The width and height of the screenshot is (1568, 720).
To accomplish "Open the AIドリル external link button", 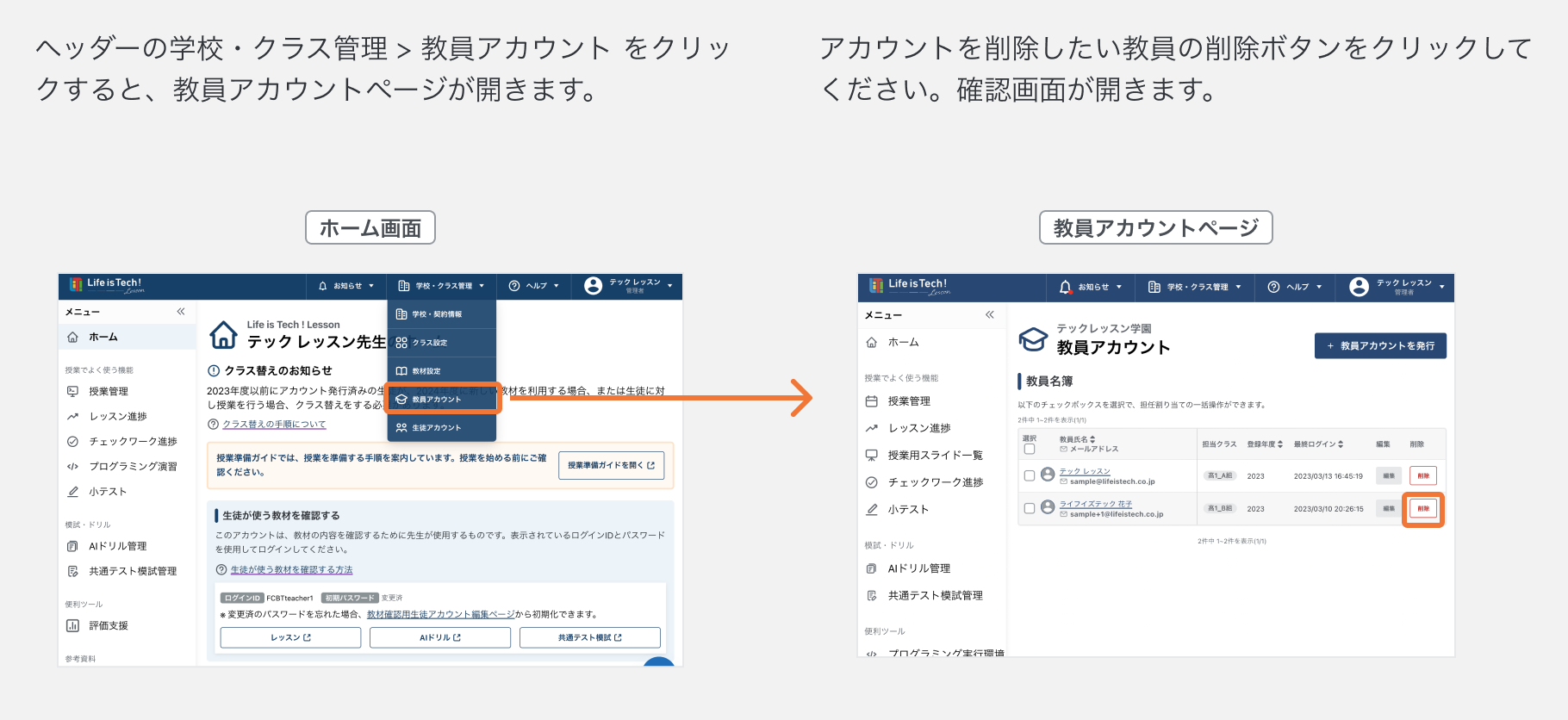I will (x=440, y=637).
